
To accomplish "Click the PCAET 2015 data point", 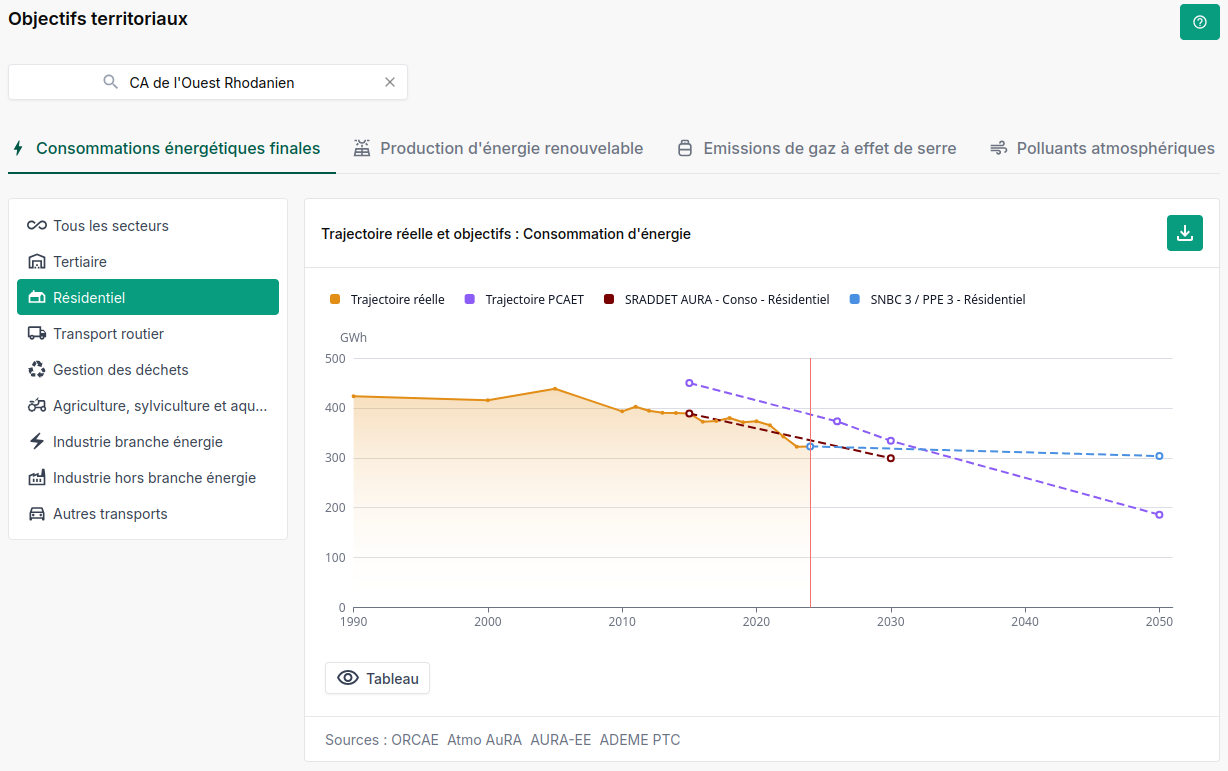I will point(689,383).
